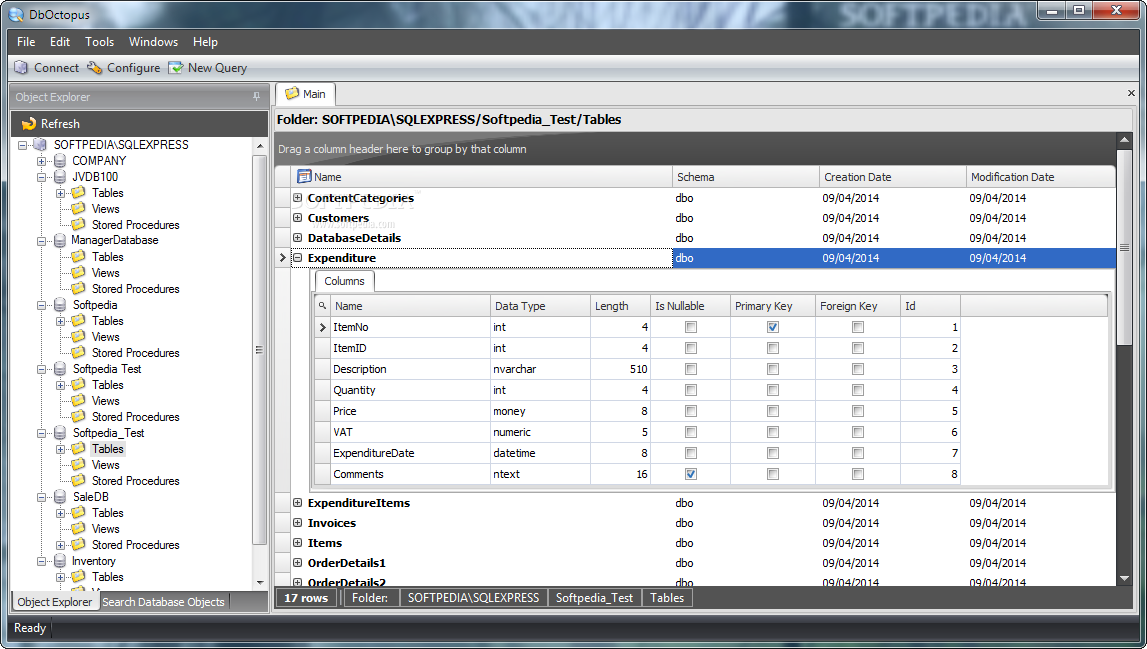This screenshot has height=649, width=1147.
Task: Toggle the Is Nullable checkbox for Comments
Action: pos(691,474)
